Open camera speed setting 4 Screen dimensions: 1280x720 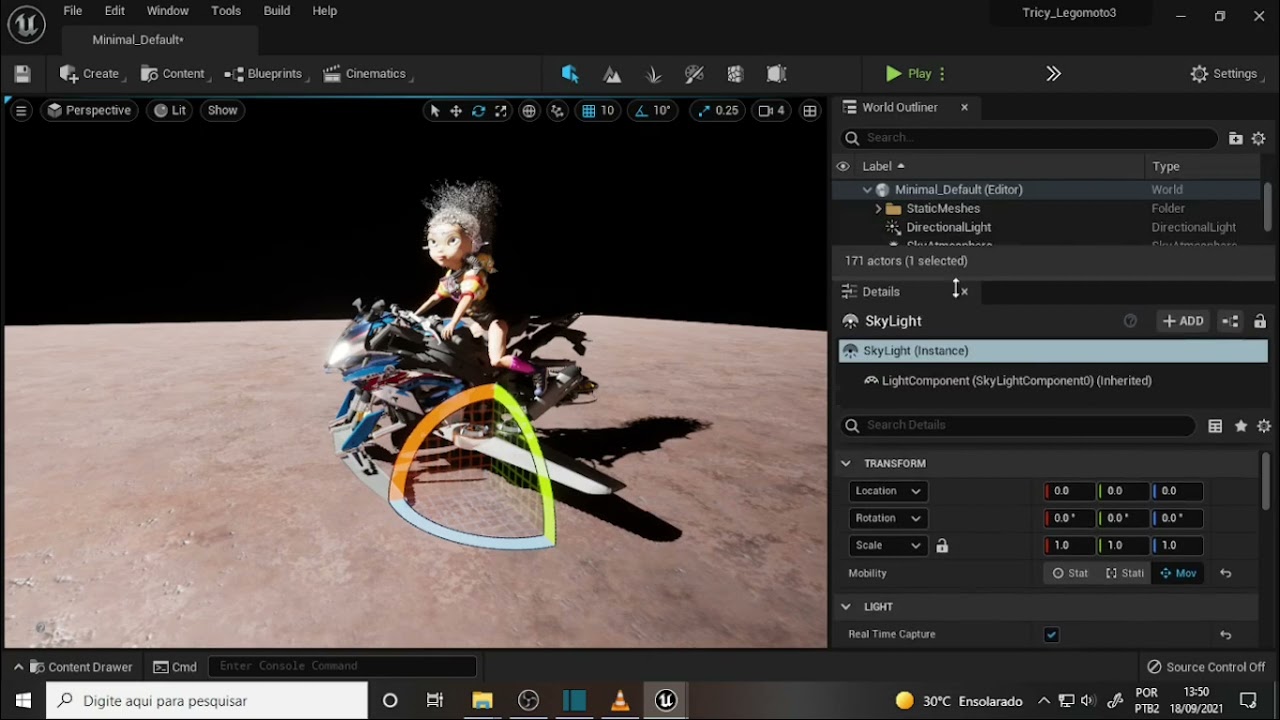pyautogui.click(x=771, y=111)
